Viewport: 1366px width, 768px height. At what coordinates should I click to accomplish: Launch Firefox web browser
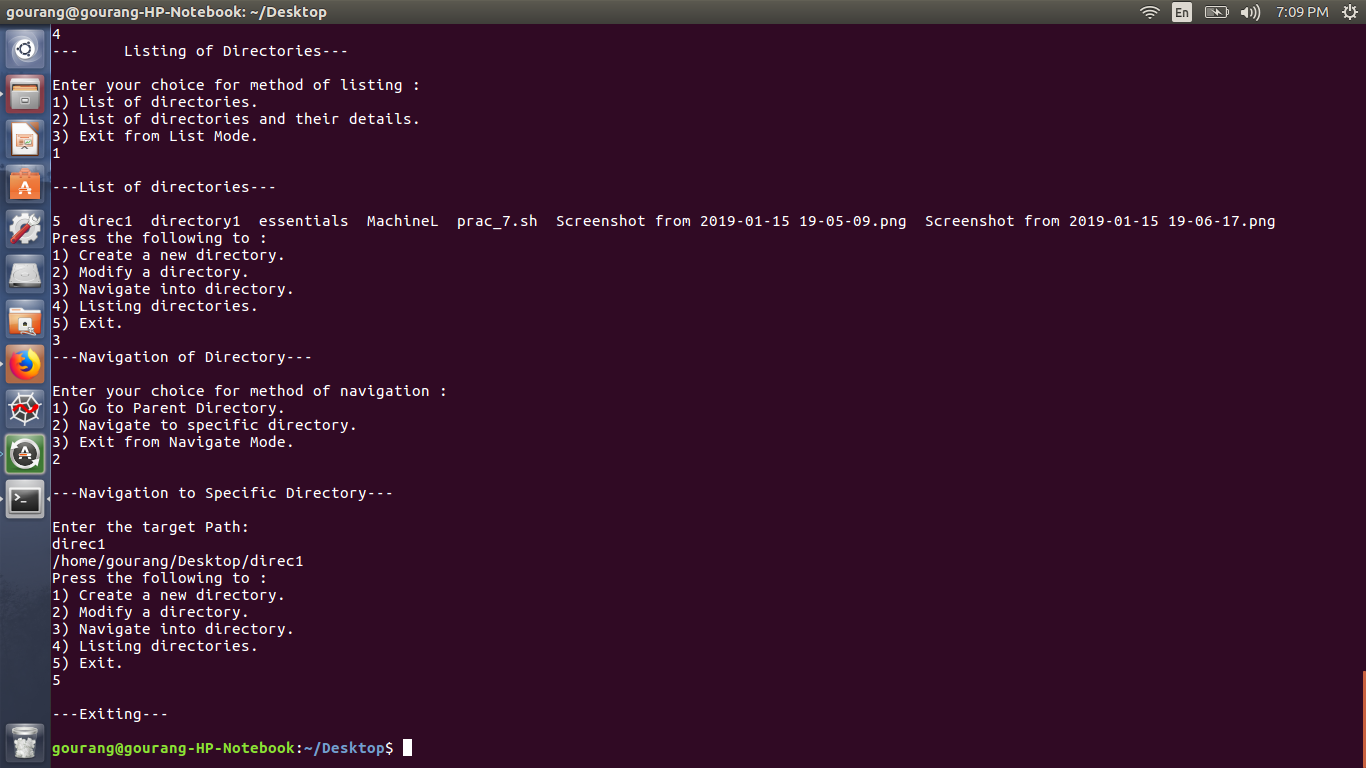tap(25, 364)
